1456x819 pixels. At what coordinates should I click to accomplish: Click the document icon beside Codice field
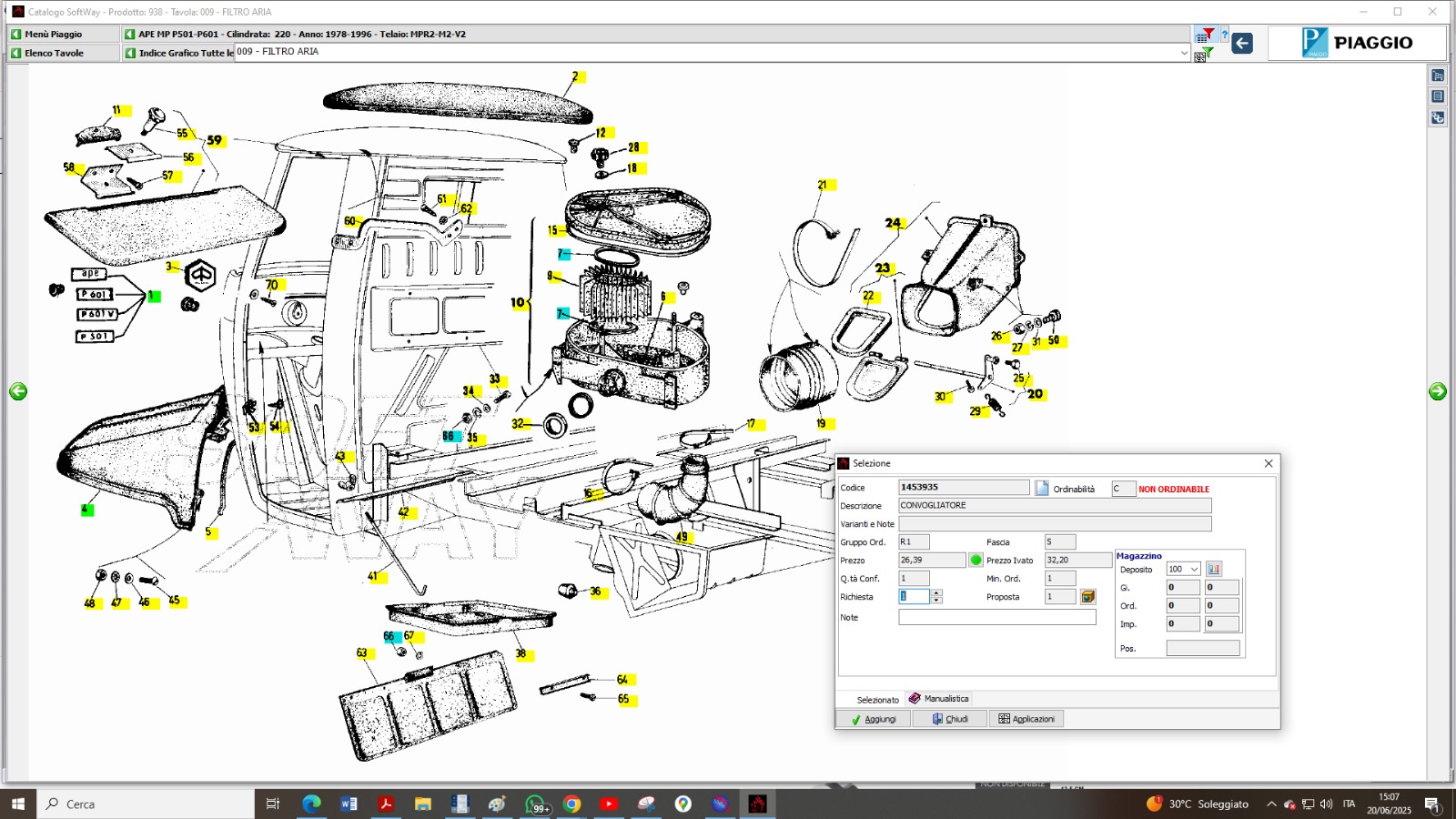point(1042,488)
